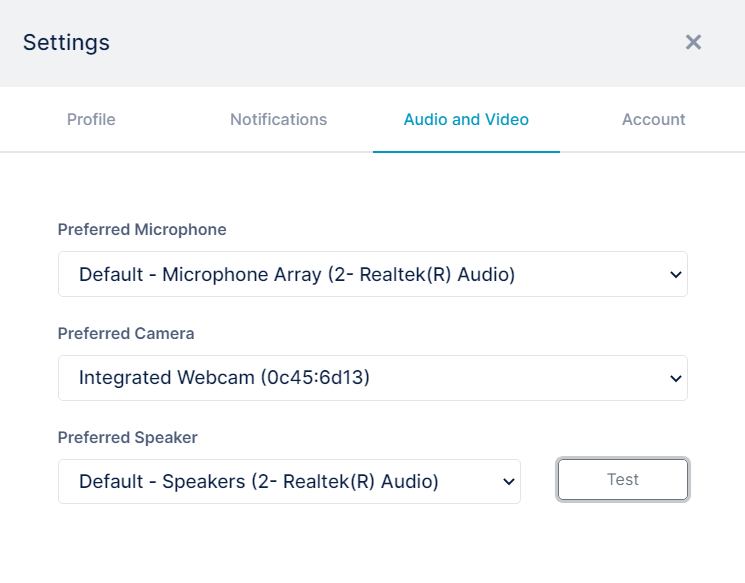Click the Preferred Microphone label
The width and height of the screenshot is (745, 583).
pos(142,229)
